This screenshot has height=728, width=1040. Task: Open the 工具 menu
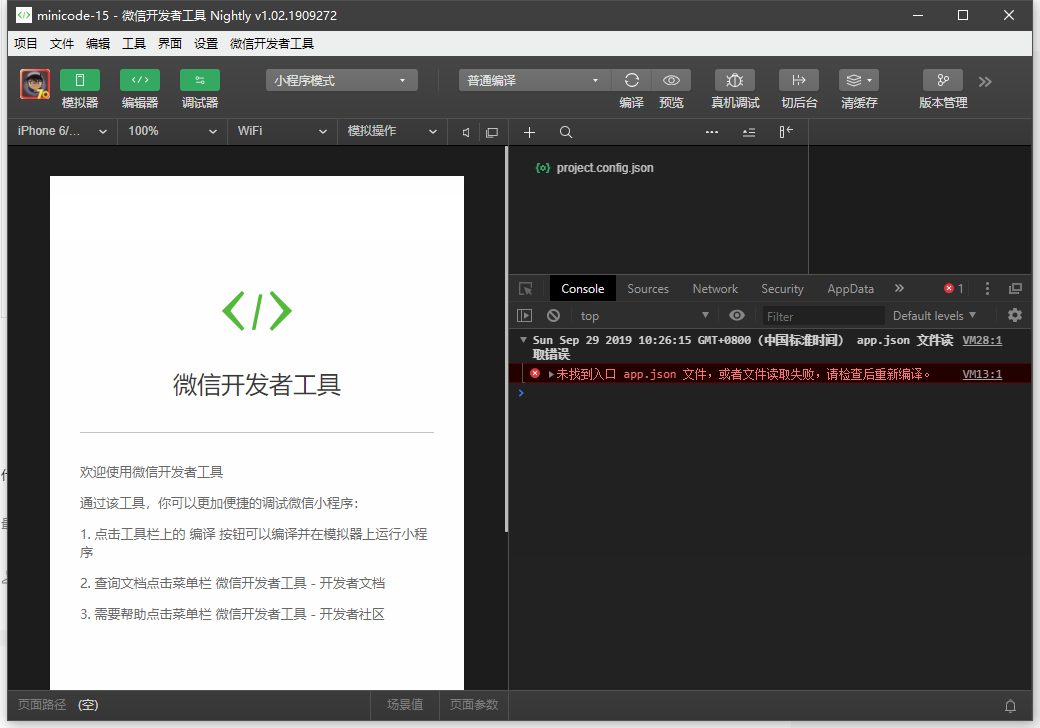click(133, 44)
